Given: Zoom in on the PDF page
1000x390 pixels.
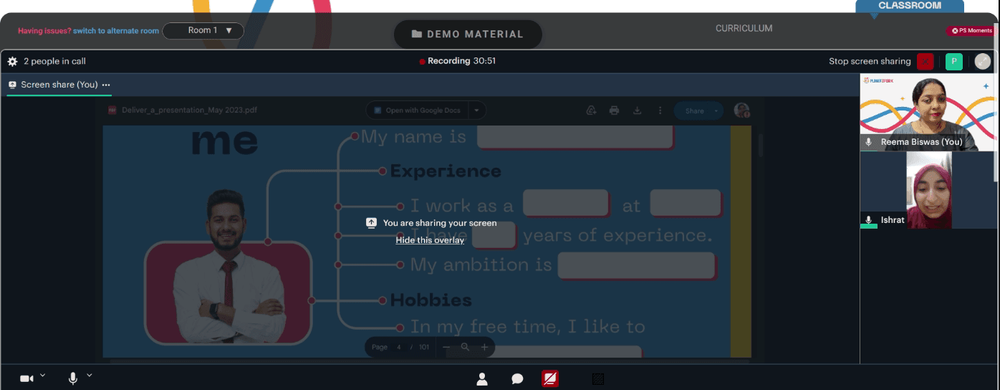Looking at the screenshot, I should pos(484,347).
